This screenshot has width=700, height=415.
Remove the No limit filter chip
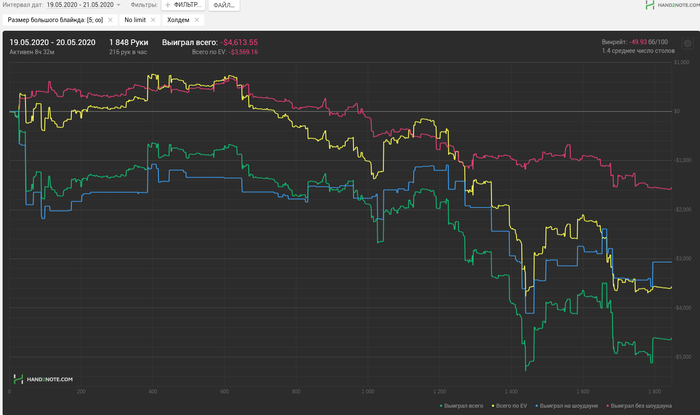tap(153, 20)
